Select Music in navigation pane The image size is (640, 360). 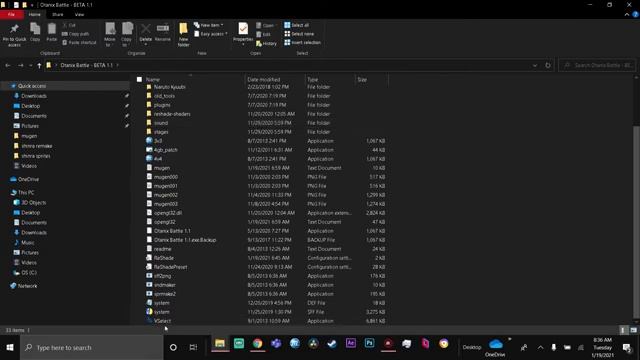pos(27,242)
